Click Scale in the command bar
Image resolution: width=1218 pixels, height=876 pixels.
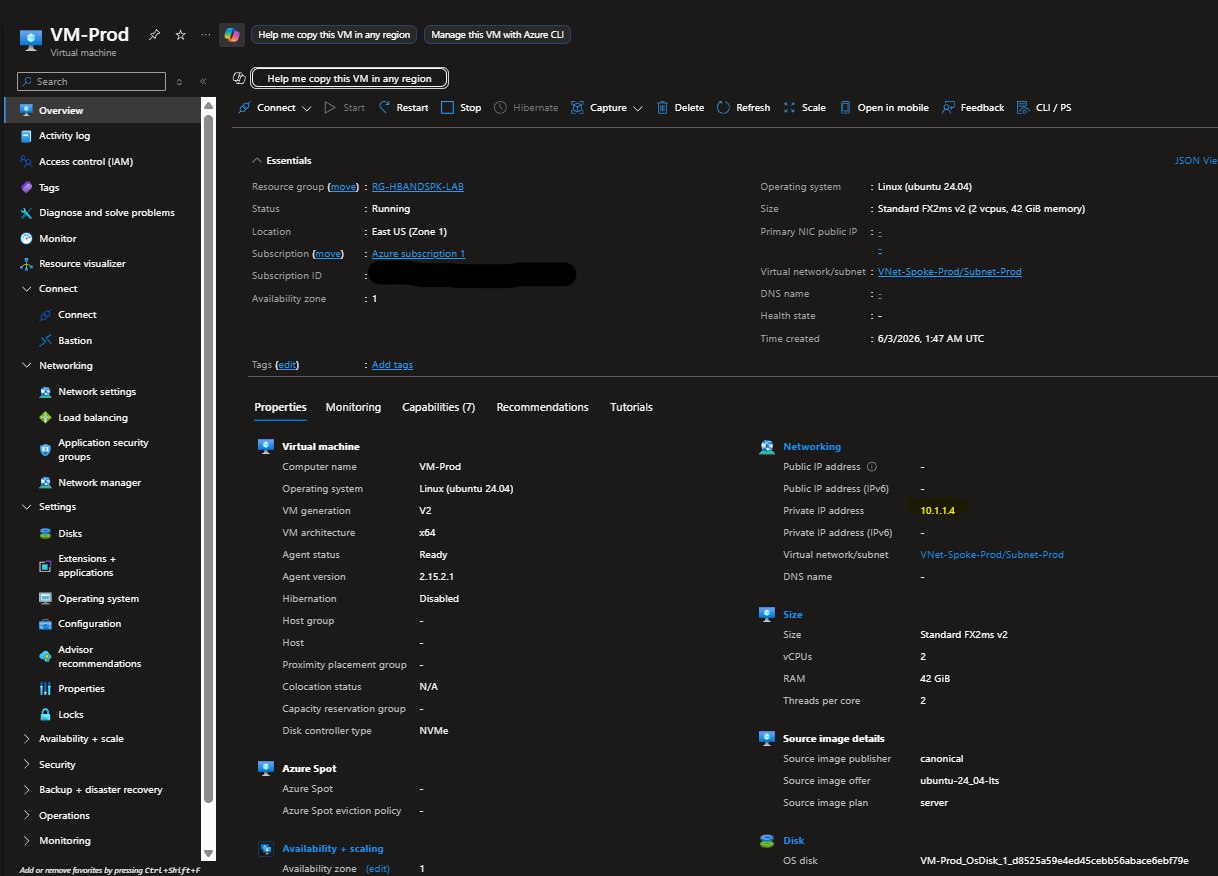(x=804, y=108)
